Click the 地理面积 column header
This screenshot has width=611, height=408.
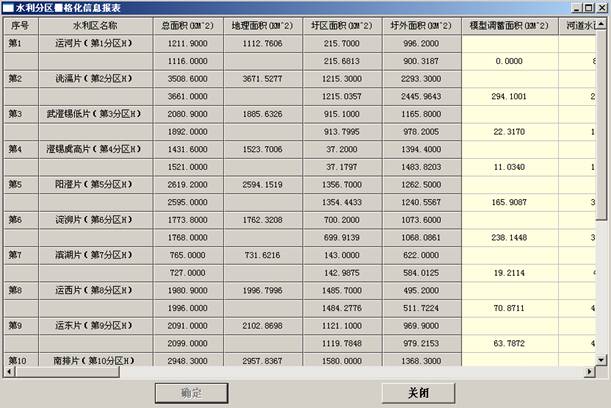[259, 24]
